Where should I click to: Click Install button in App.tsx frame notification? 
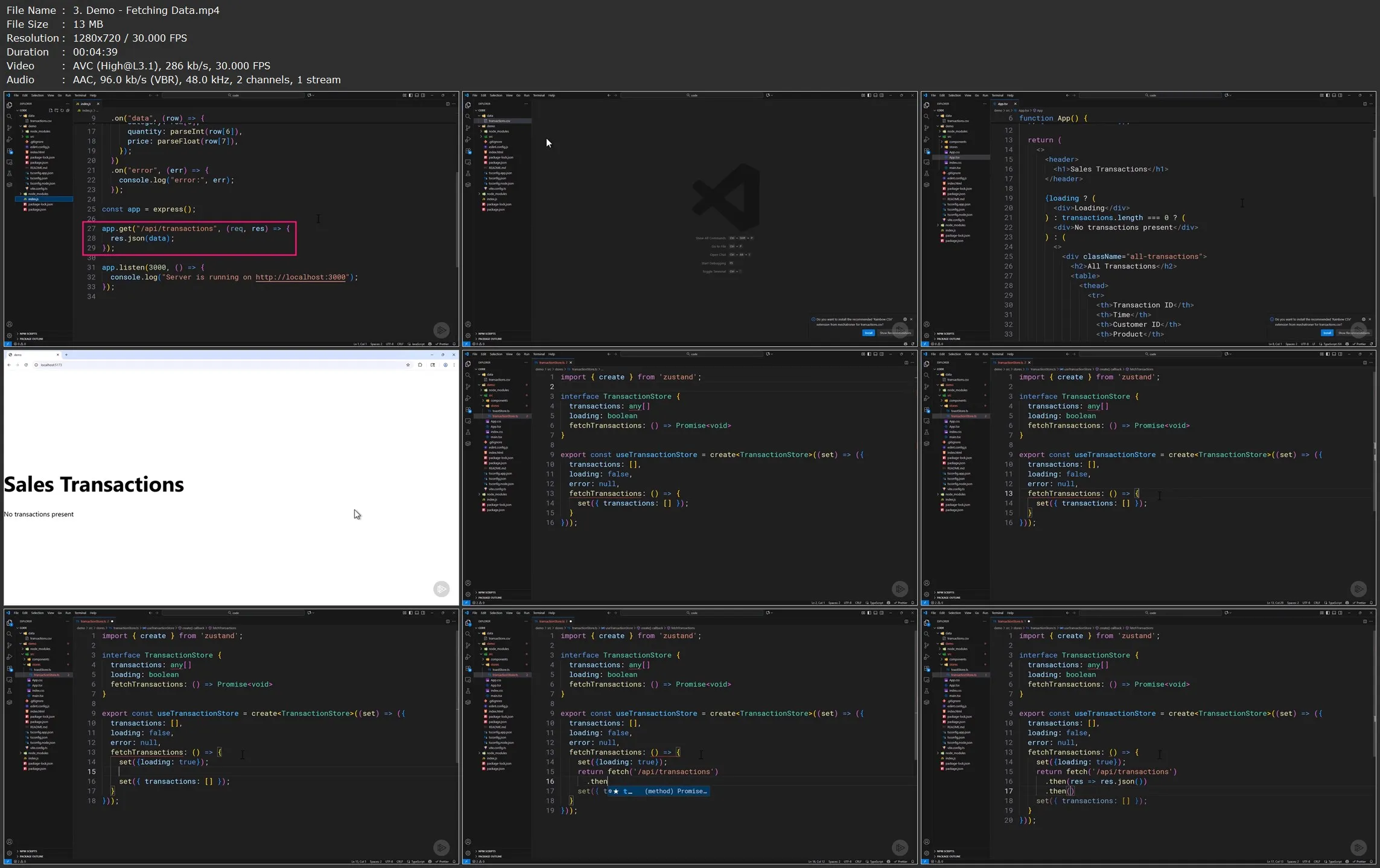[x=1327, y=333]
